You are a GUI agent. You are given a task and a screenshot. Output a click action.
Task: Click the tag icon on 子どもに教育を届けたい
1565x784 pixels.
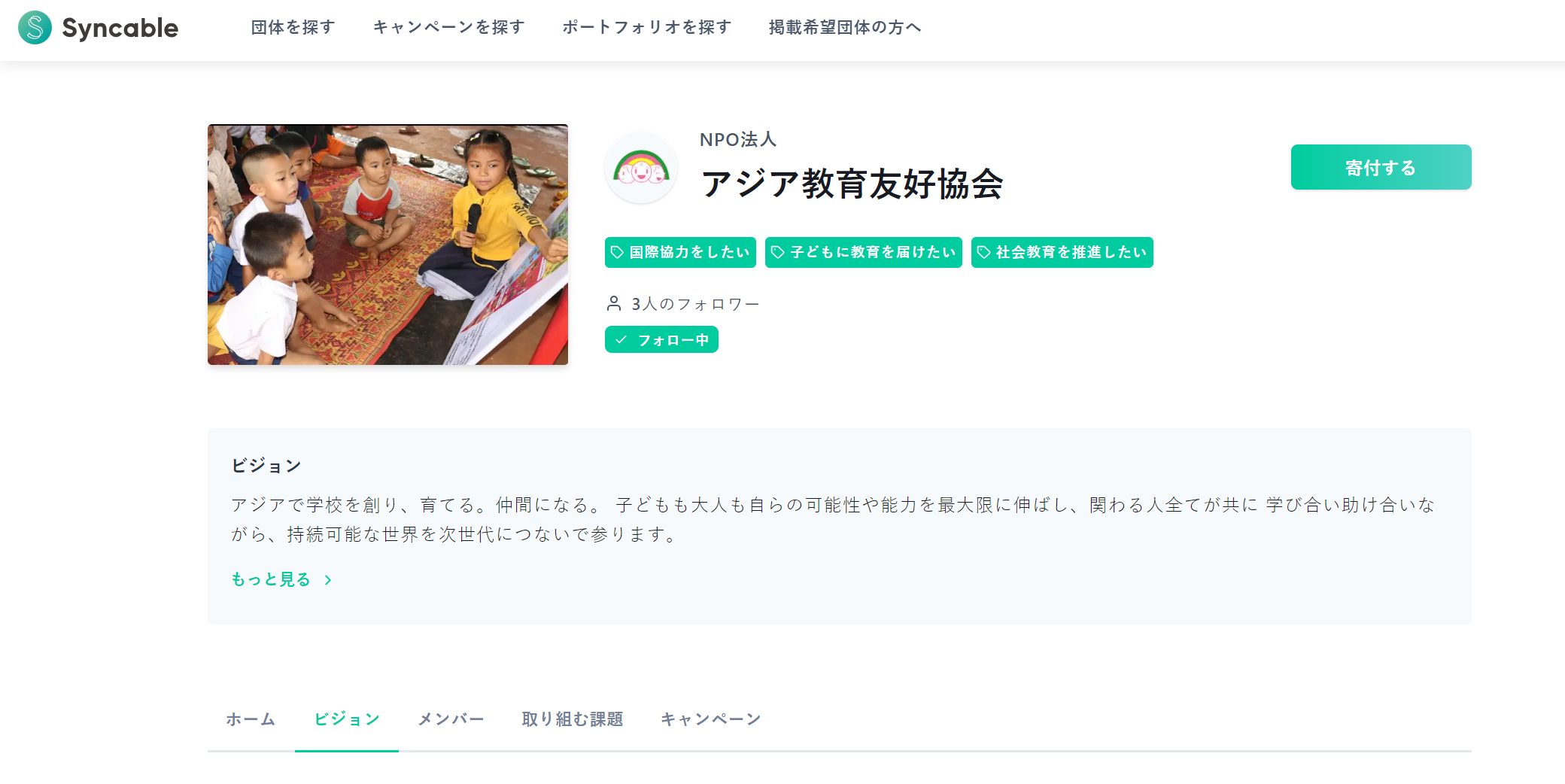pyautogui.click(x=778, y=252)
